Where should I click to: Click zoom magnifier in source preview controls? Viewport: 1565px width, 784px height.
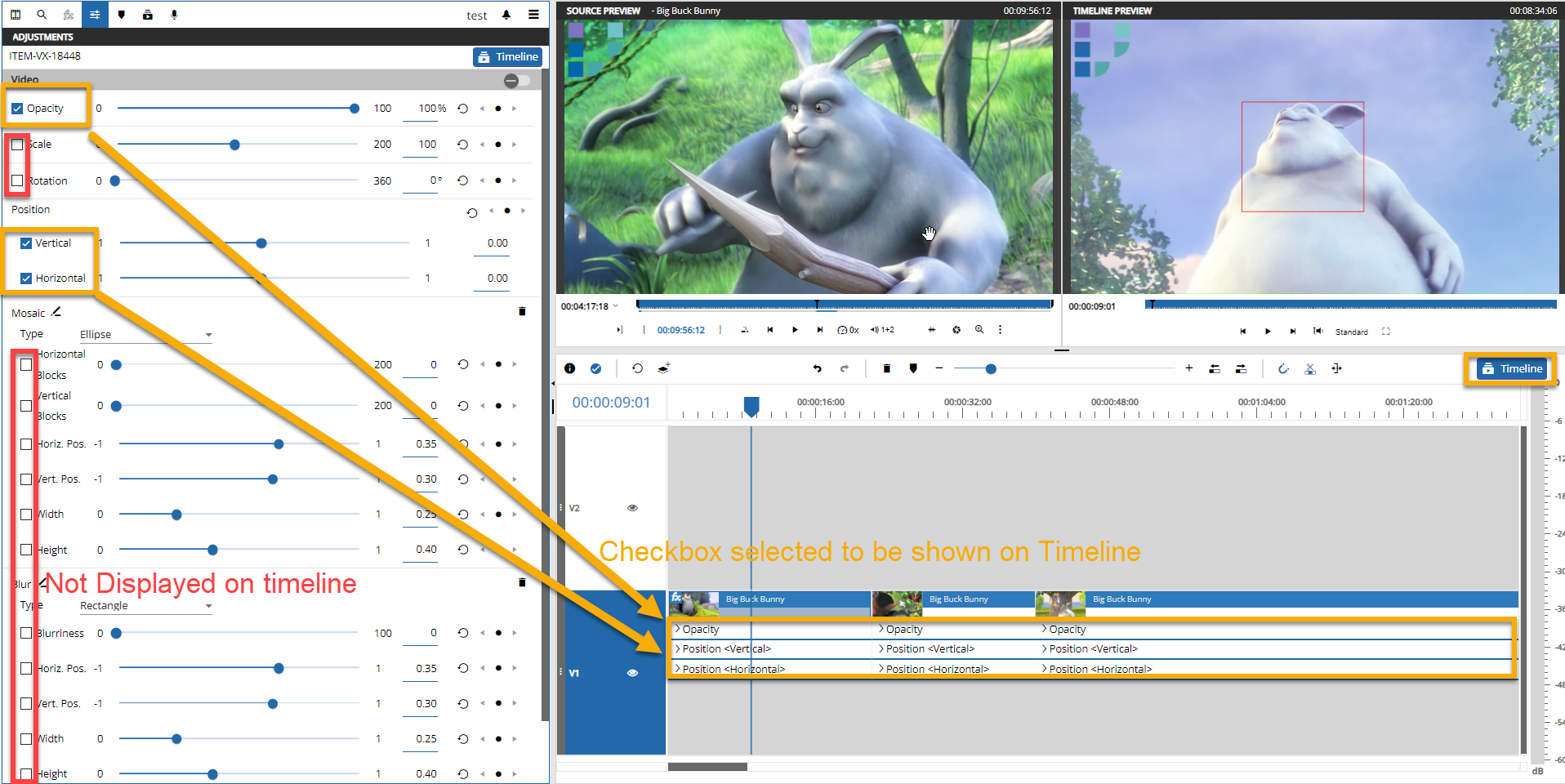979,330
